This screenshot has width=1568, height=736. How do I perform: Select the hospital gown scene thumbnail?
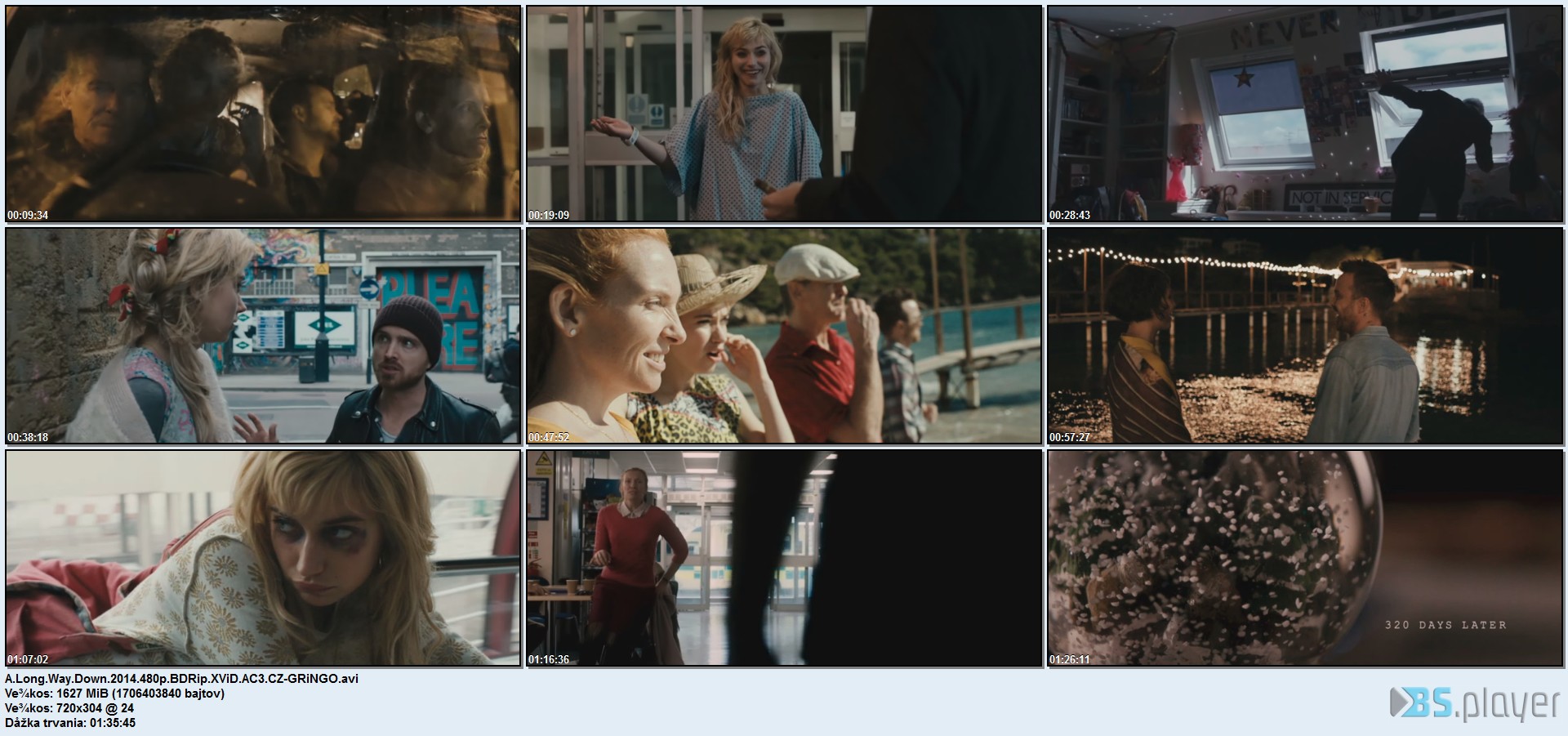pos(784,114)
